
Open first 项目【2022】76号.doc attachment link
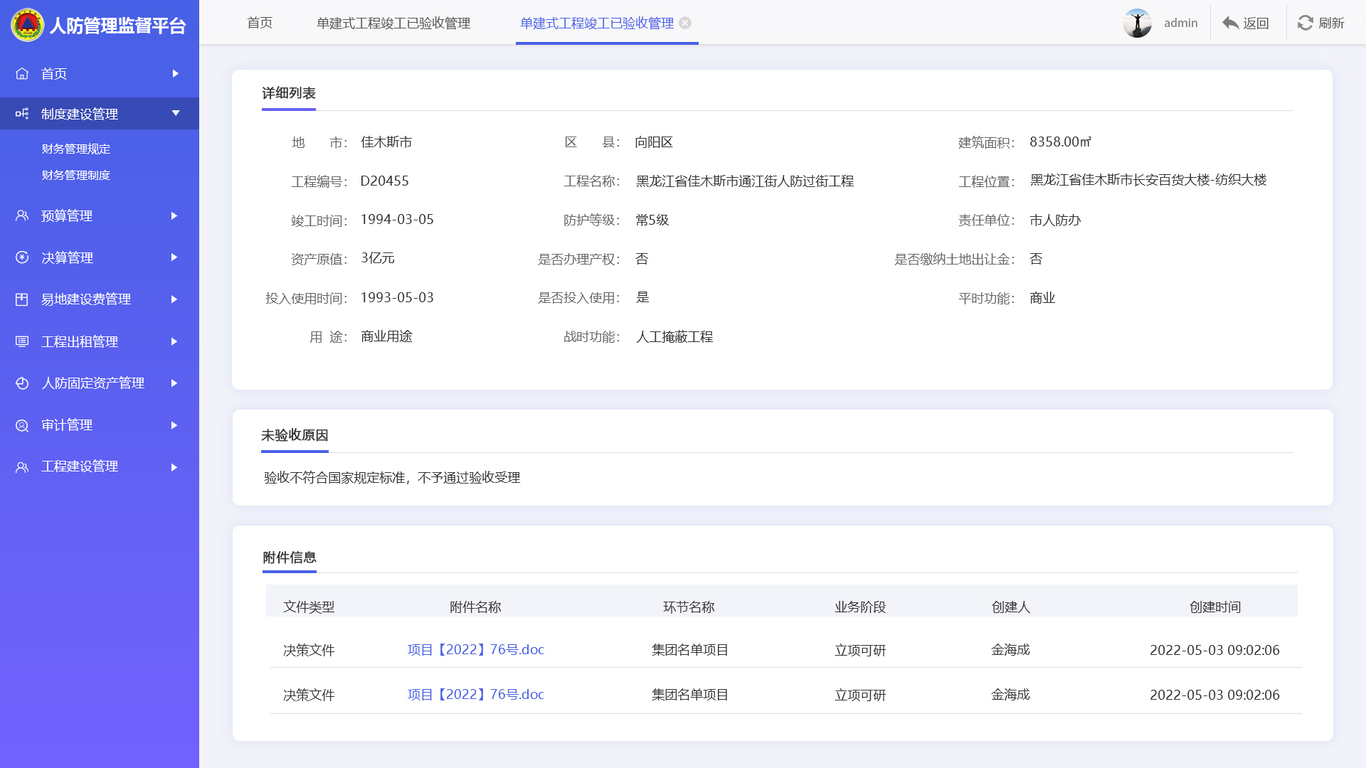click(x=476, y=650)
